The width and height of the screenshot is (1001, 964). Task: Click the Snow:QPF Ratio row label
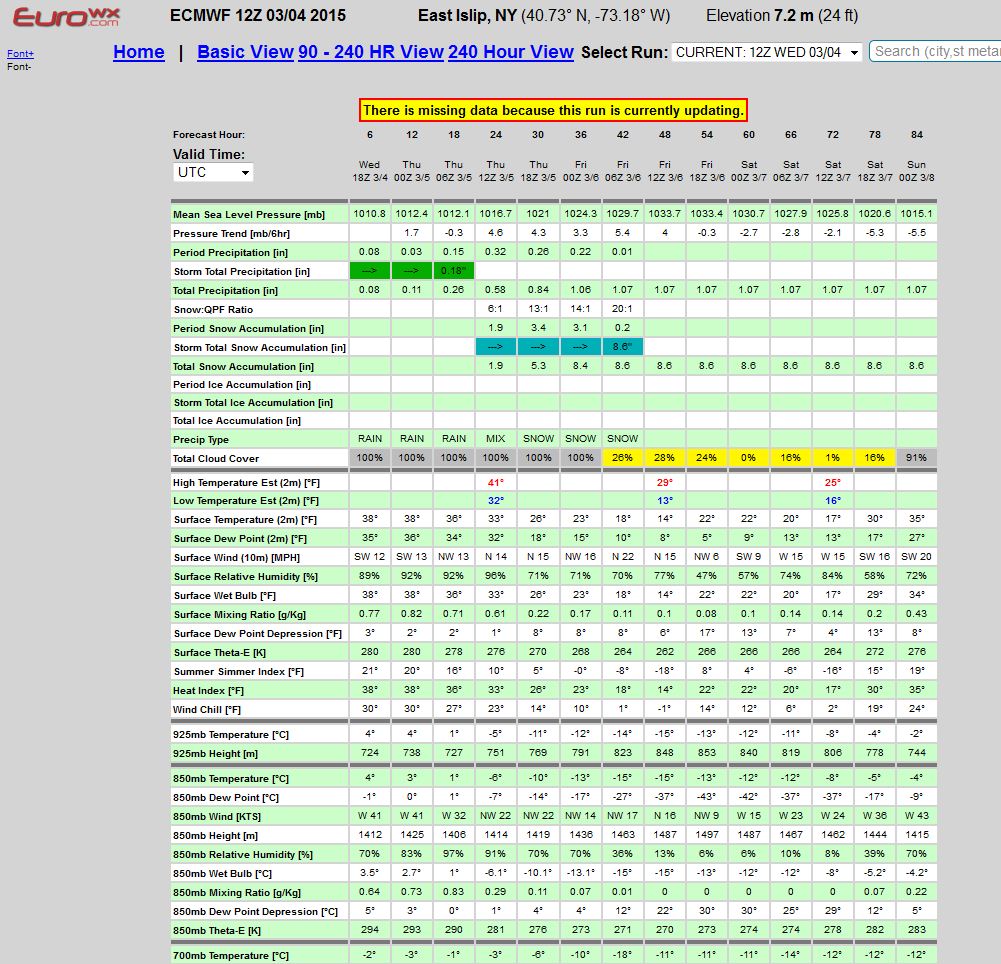(x=213, y=310)
